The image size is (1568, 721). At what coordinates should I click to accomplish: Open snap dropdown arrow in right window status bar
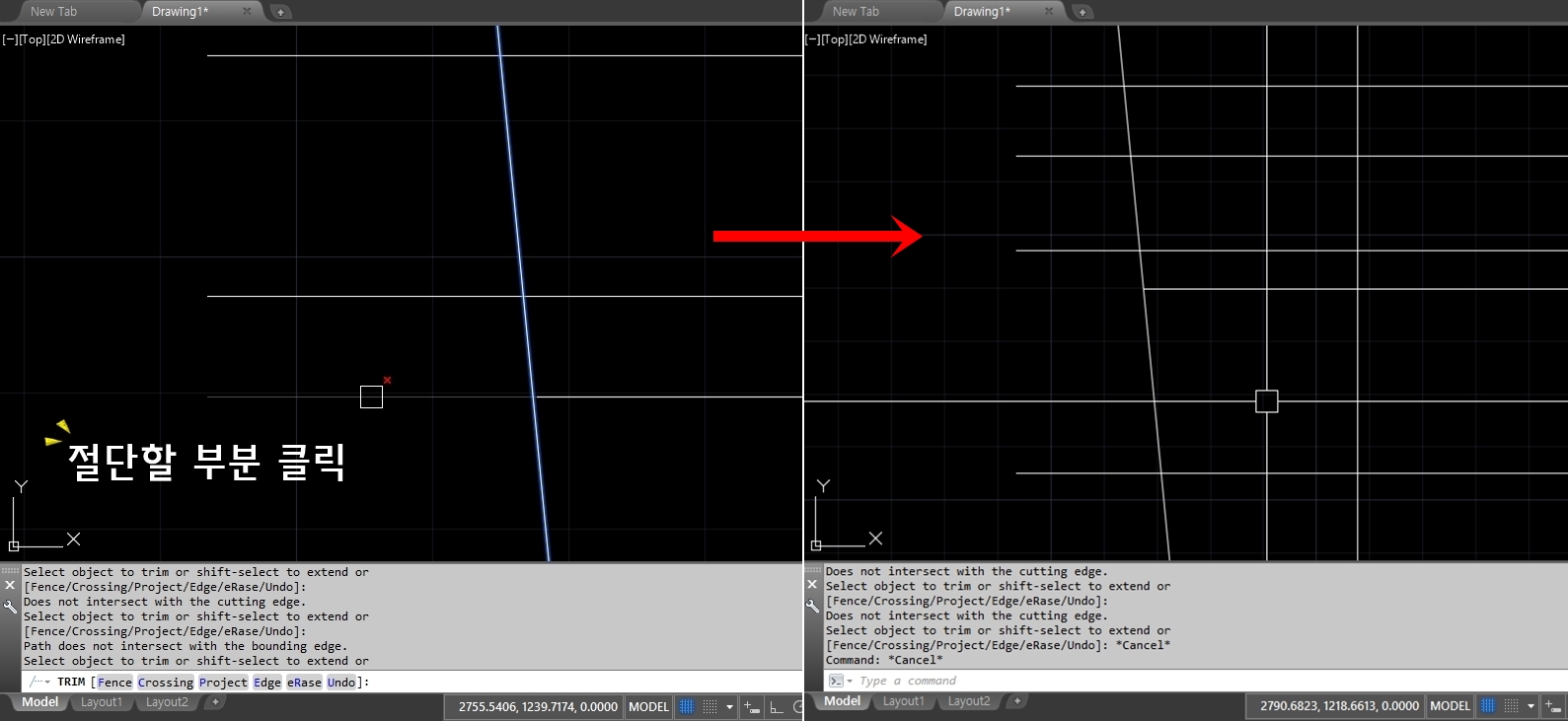(x=1531, y=705)
